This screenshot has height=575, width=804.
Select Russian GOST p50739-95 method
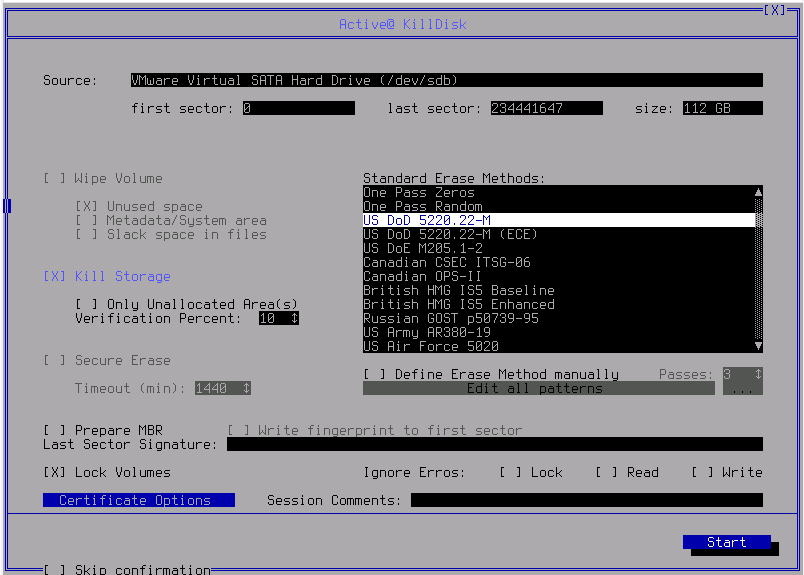[559, 319]
